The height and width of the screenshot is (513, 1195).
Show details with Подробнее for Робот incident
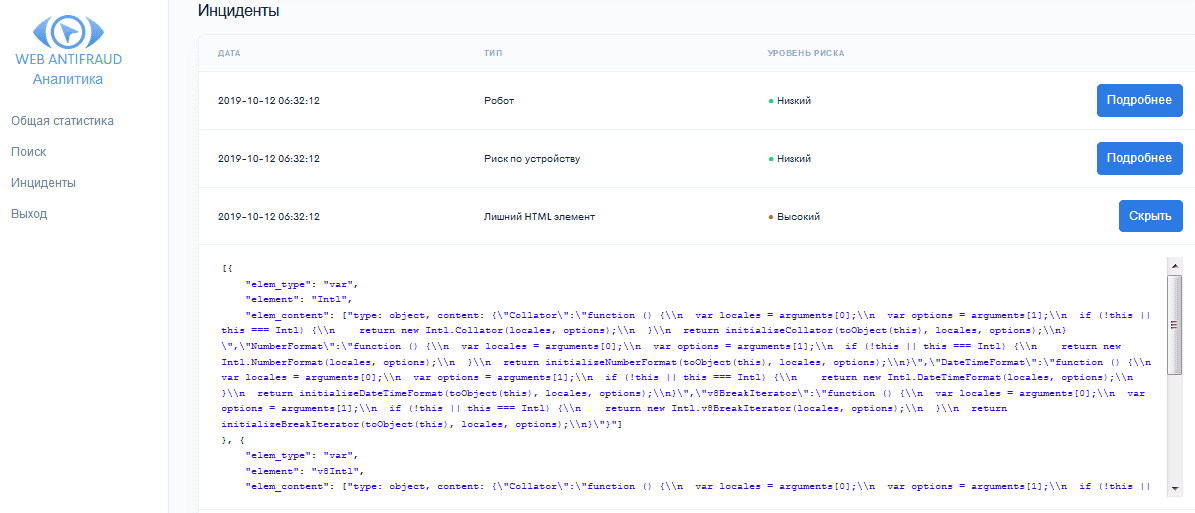(1139, 101)
